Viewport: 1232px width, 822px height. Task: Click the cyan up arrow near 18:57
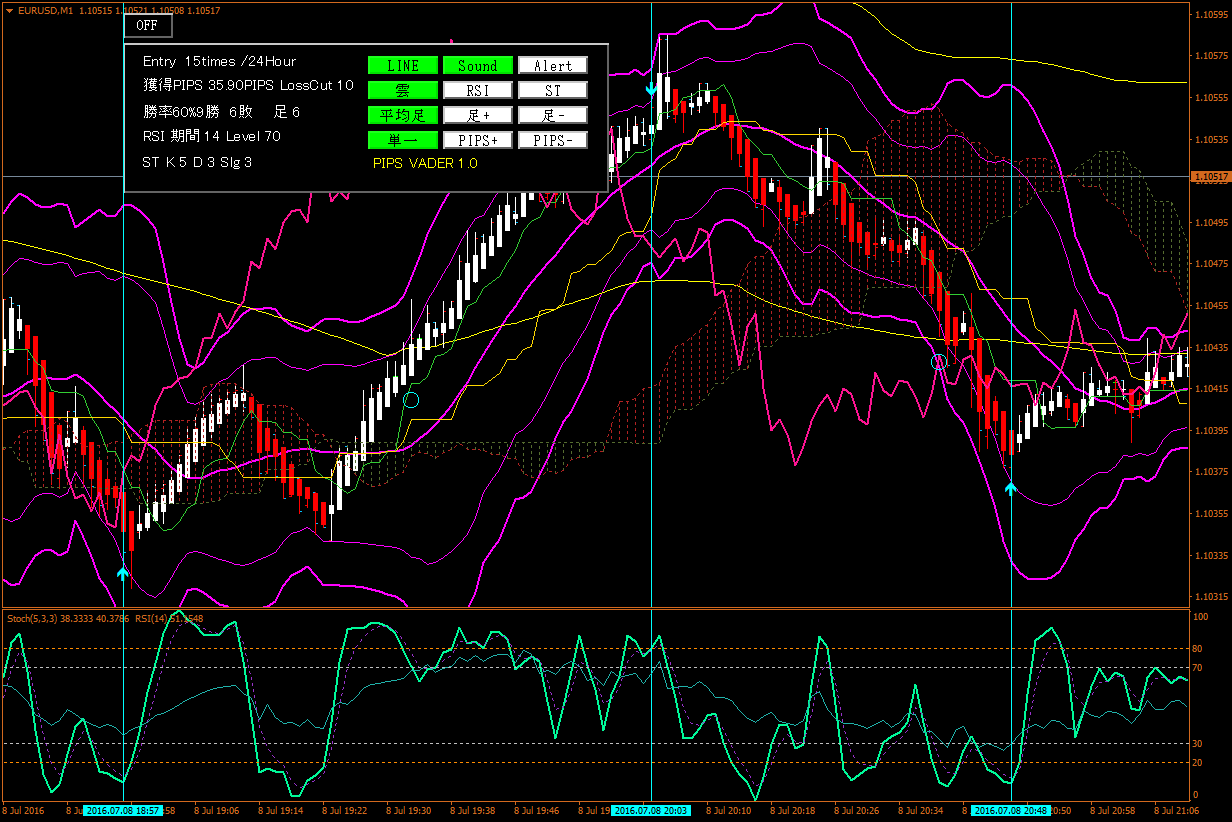pyautogui.click(x=123, y=573)
